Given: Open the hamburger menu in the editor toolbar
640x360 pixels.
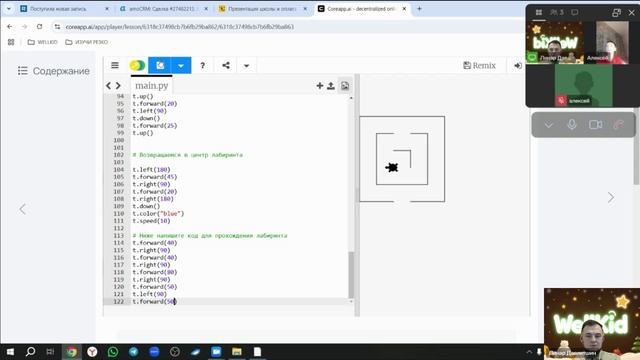Looking at the screenshot, I should tap(115, 65).
